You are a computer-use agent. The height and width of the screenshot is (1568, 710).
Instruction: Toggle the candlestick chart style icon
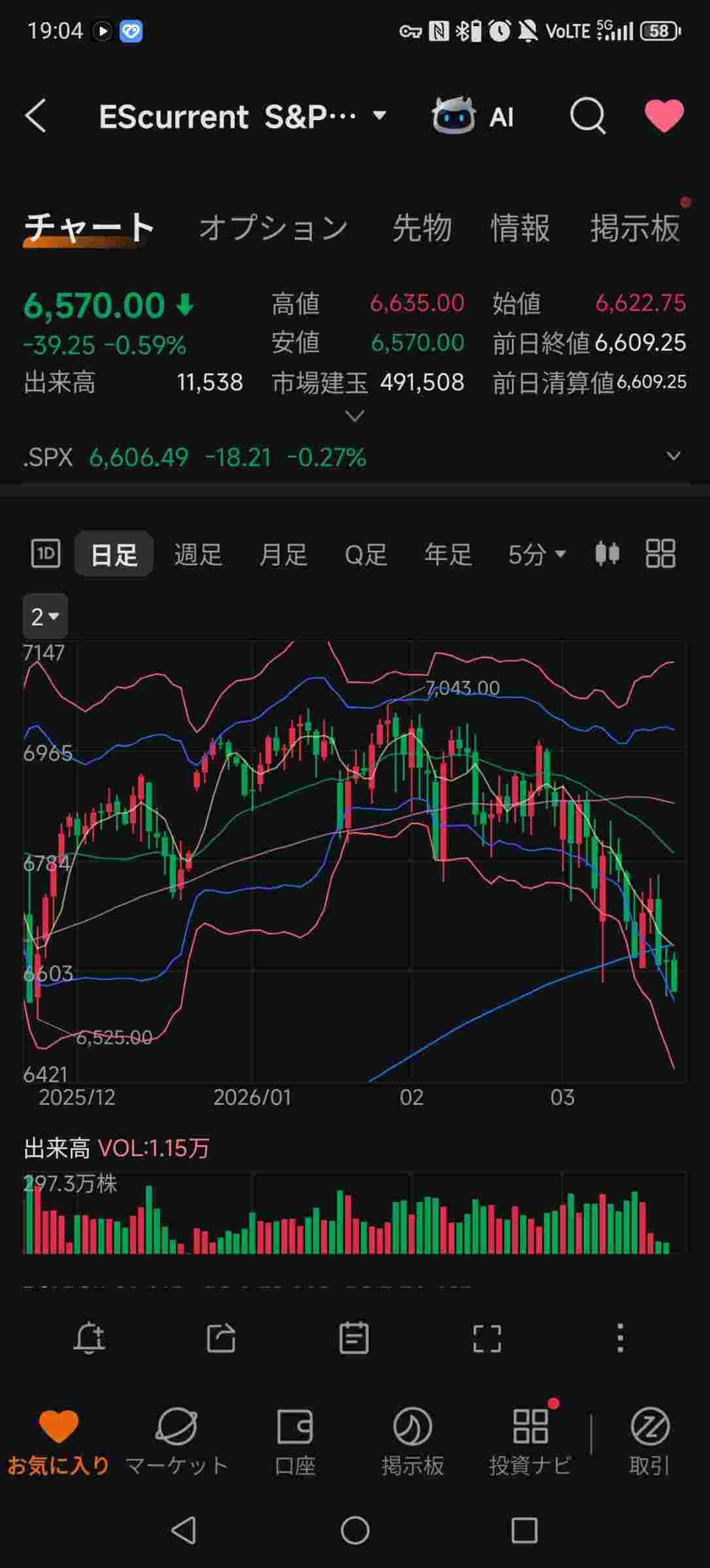coord(607,554)
